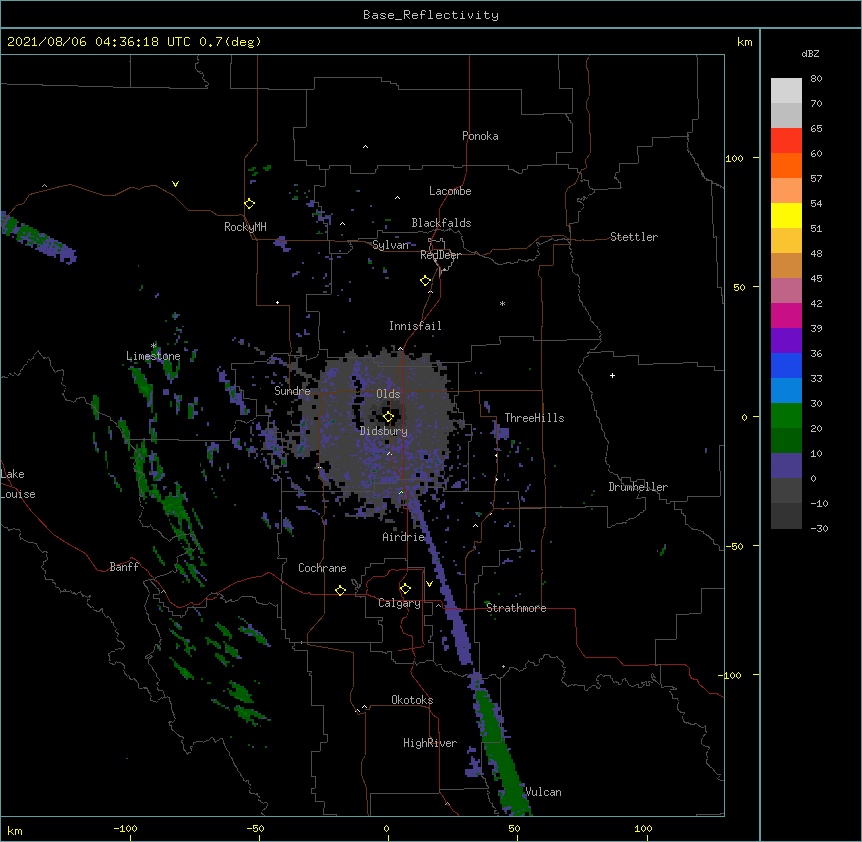Click the Drumheller city label

[x=638, y=487]
